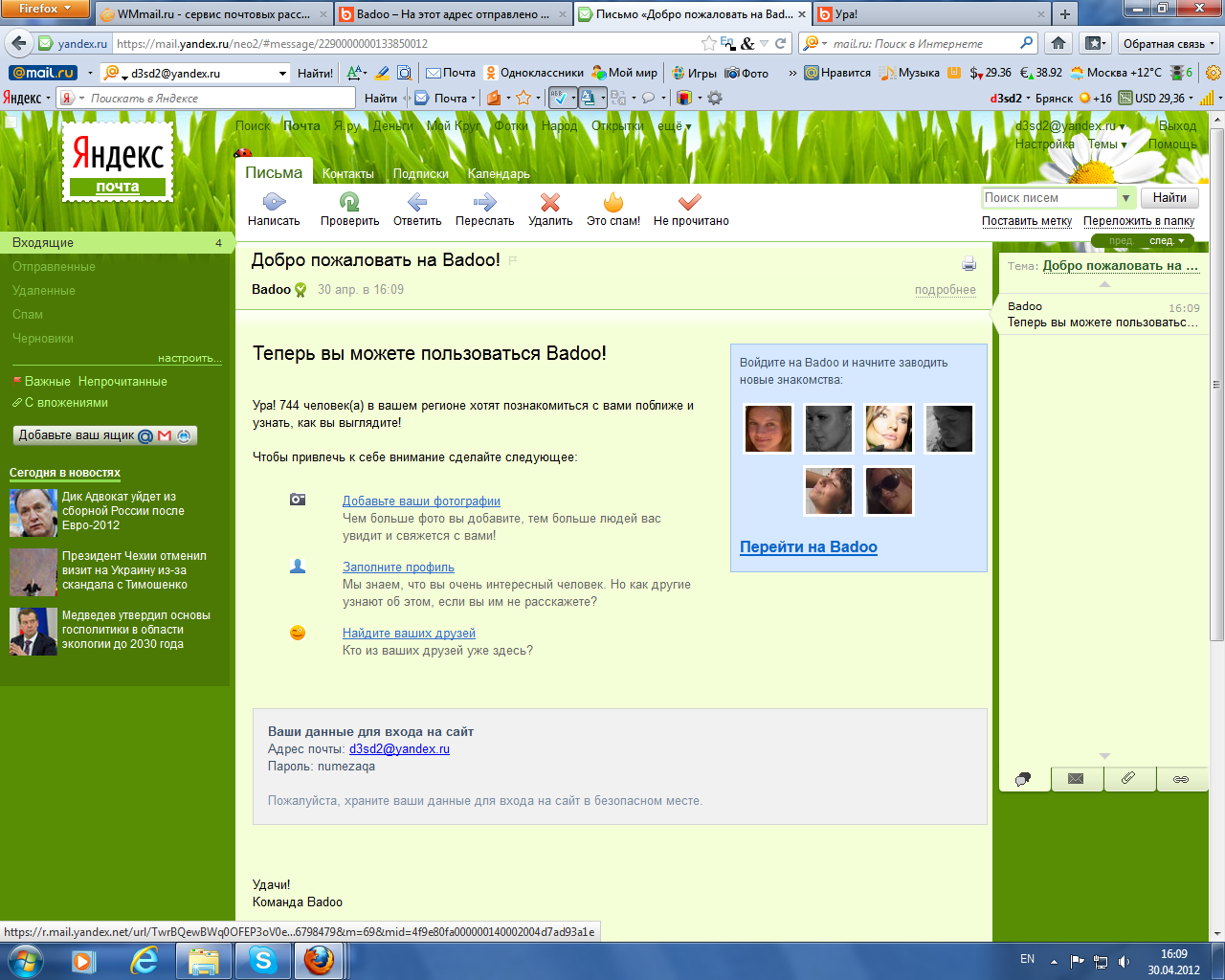Open Yandex bar settings gear icon
The image size is (1225, 980).
click(715, 98)
